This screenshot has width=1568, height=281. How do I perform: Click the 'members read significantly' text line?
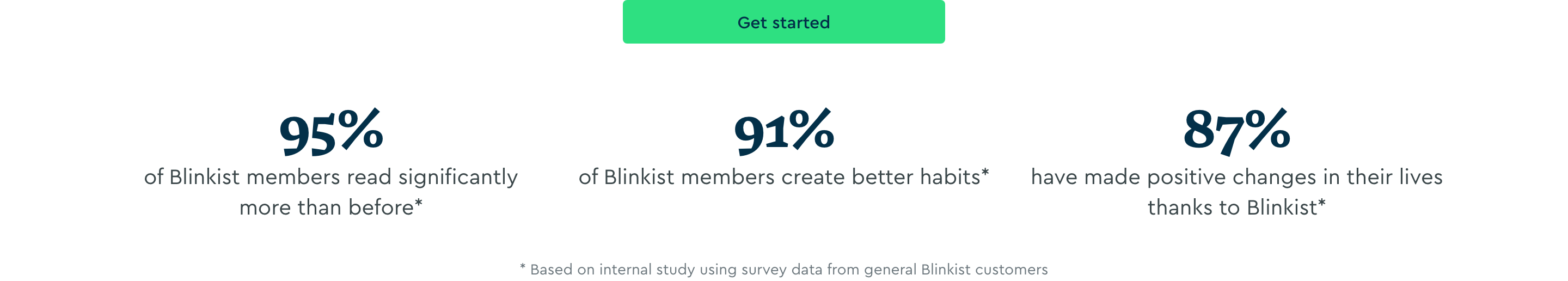[x=330, y=177]
